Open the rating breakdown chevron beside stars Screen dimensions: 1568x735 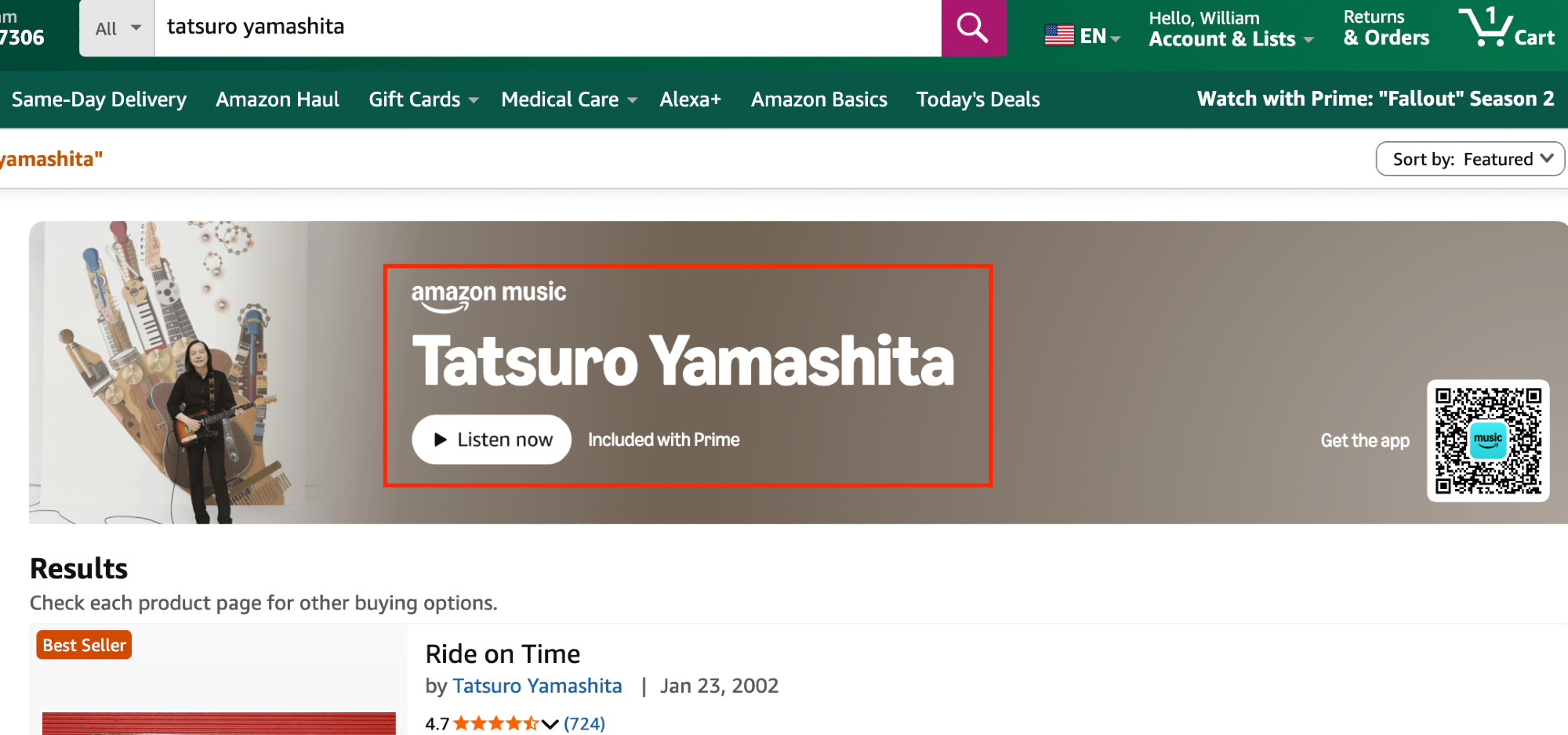tap(550, 723)
